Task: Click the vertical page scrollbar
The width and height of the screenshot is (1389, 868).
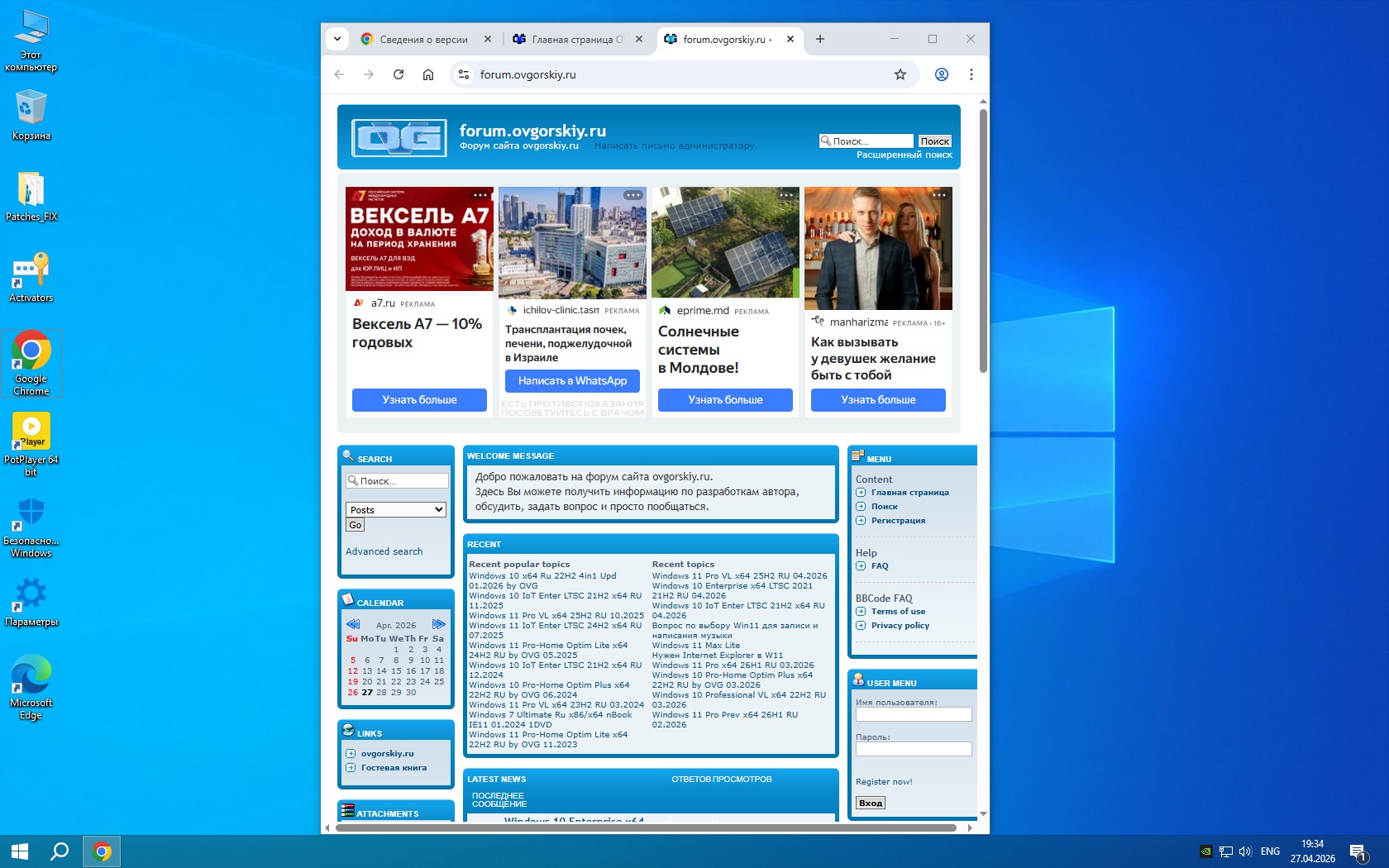Action: tap(983, 240)
